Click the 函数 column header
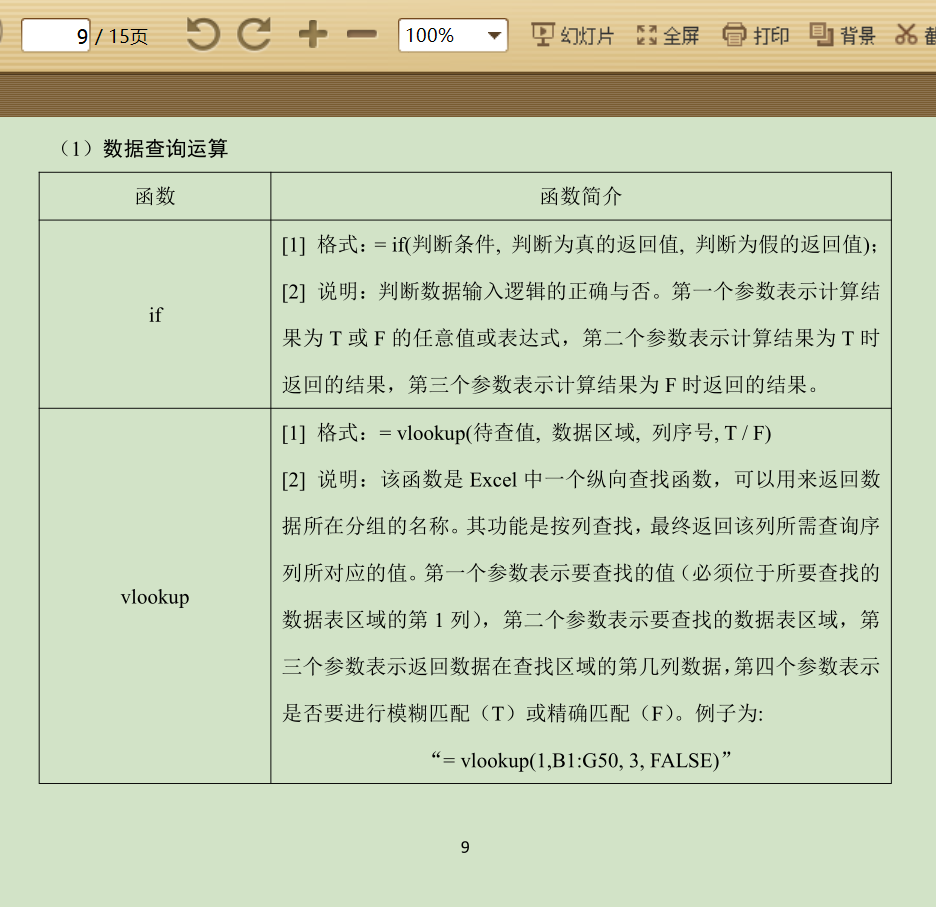936x907 pixels. pyautogui.click(x=155, y=196)
